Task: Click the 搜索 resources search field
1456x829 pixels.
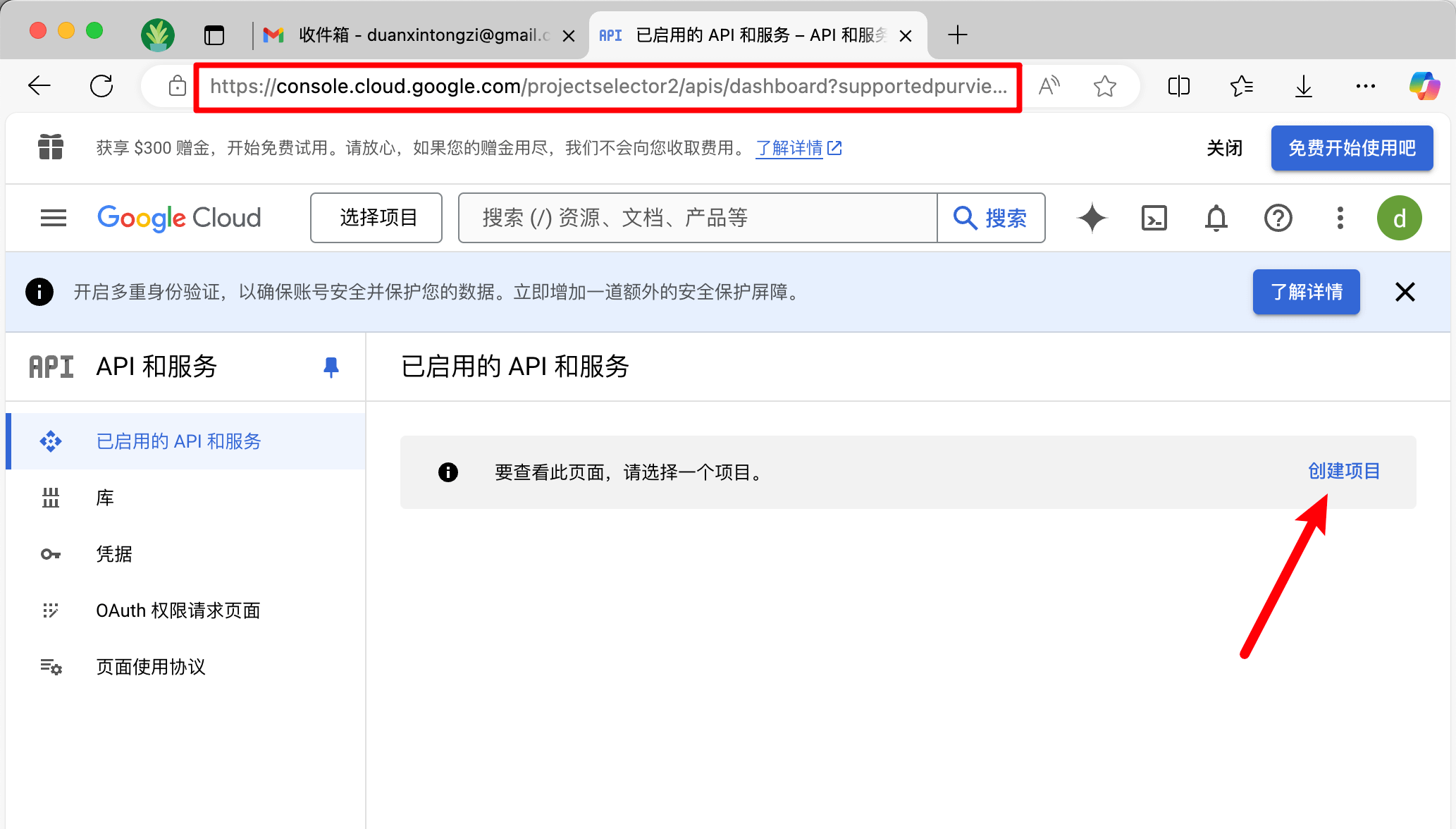Action: (x=698, y=219)
